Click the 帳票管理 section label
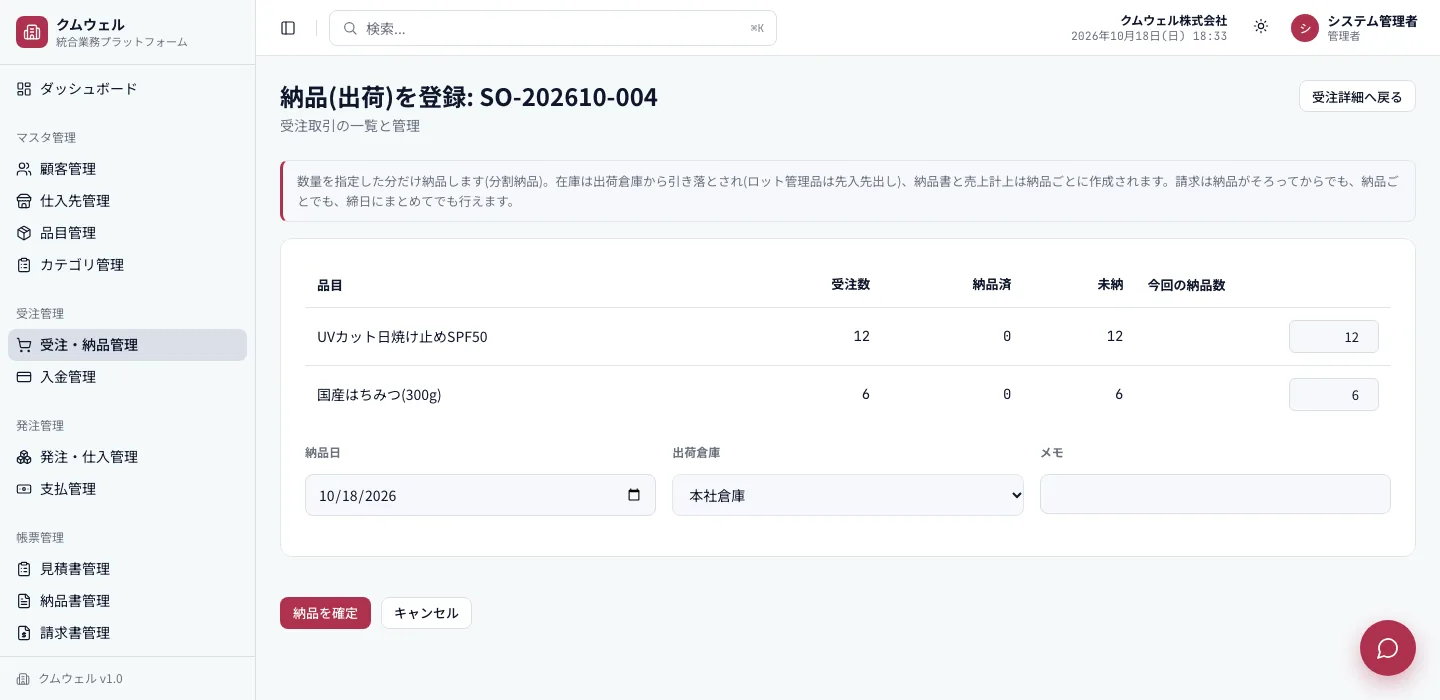The height and width of the screenshot is (700, 1440). (40, 537)
